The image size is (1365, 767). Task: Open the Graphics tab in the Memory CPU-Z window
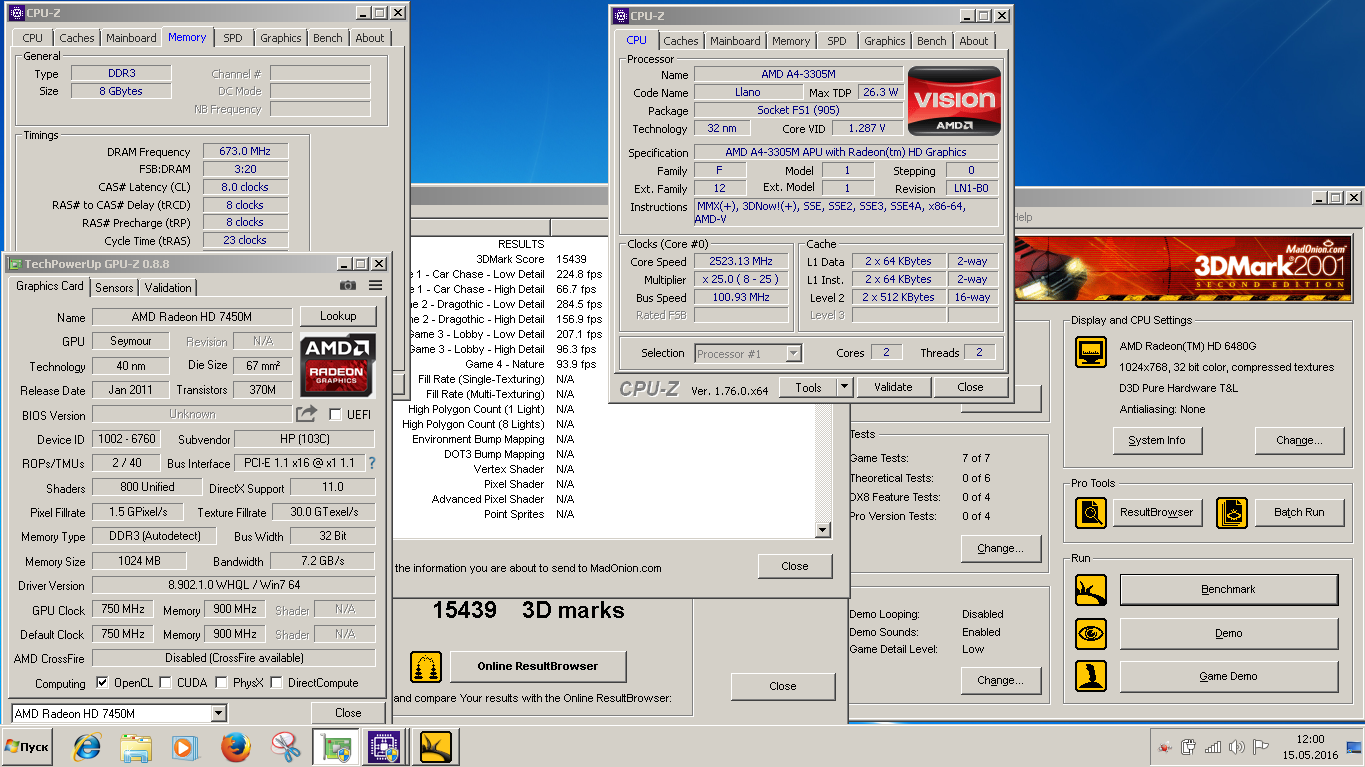(281, 38)
